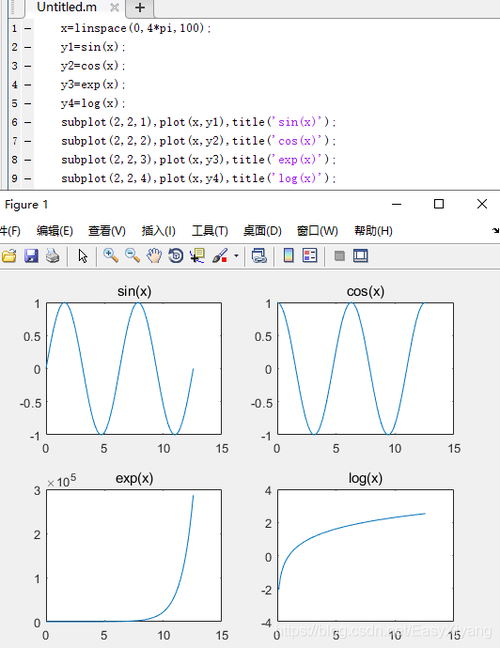Activate the Zoom In magnifier
The width and height of the screenshot is (500, 648).
point(111,256)
